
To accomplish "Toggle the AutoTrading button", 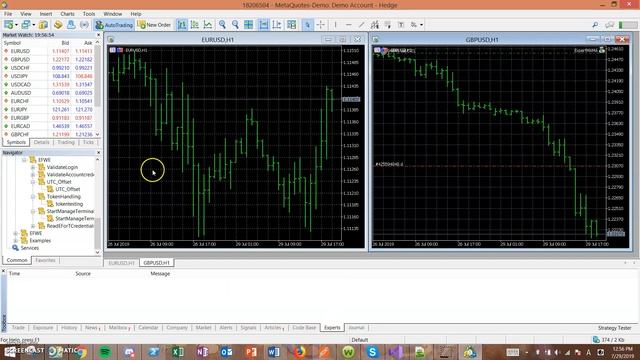I will tap(114, 25).
